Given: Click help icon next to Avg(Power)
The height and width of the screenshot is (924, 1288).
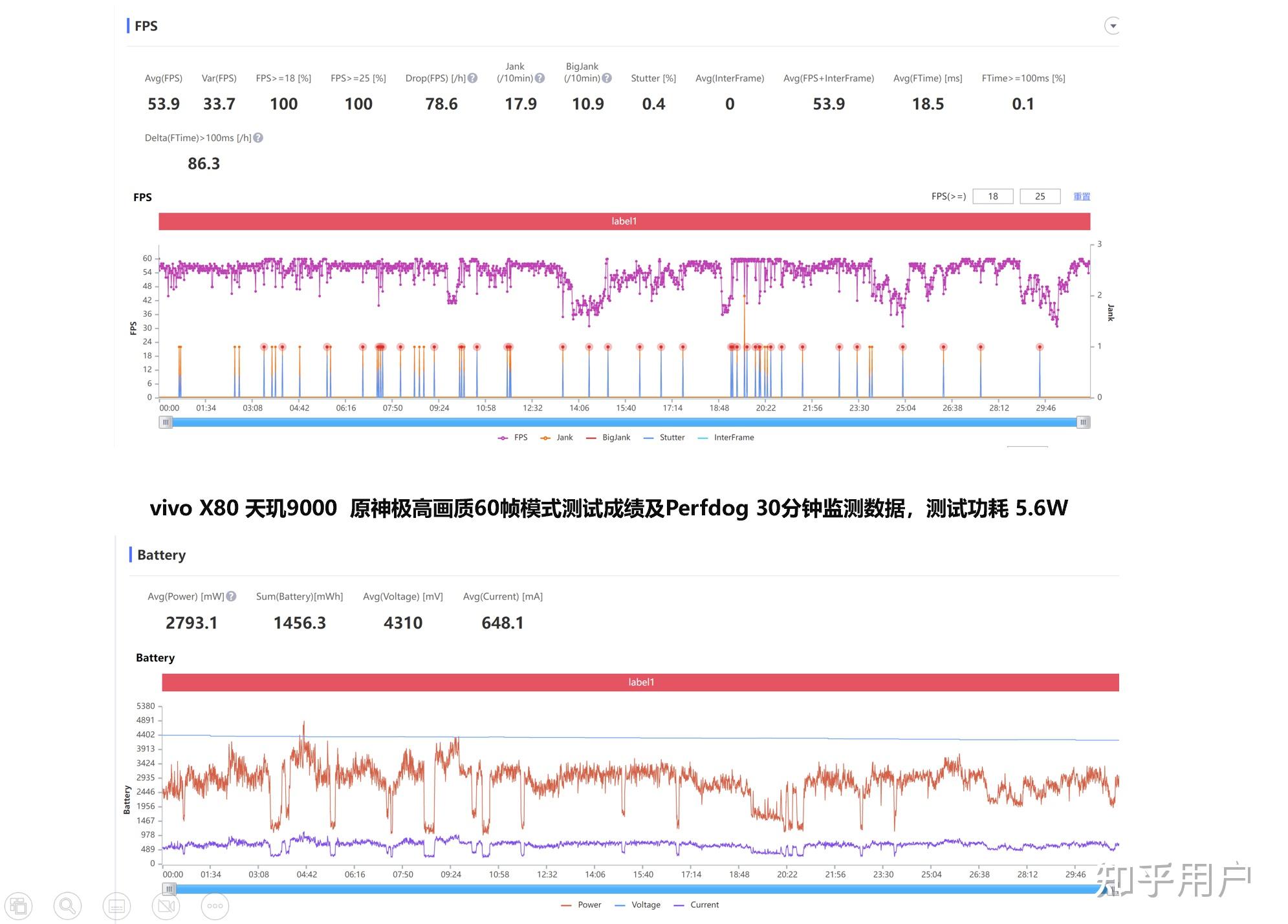Looking at the screenshot, I should (x=231, y=596).
